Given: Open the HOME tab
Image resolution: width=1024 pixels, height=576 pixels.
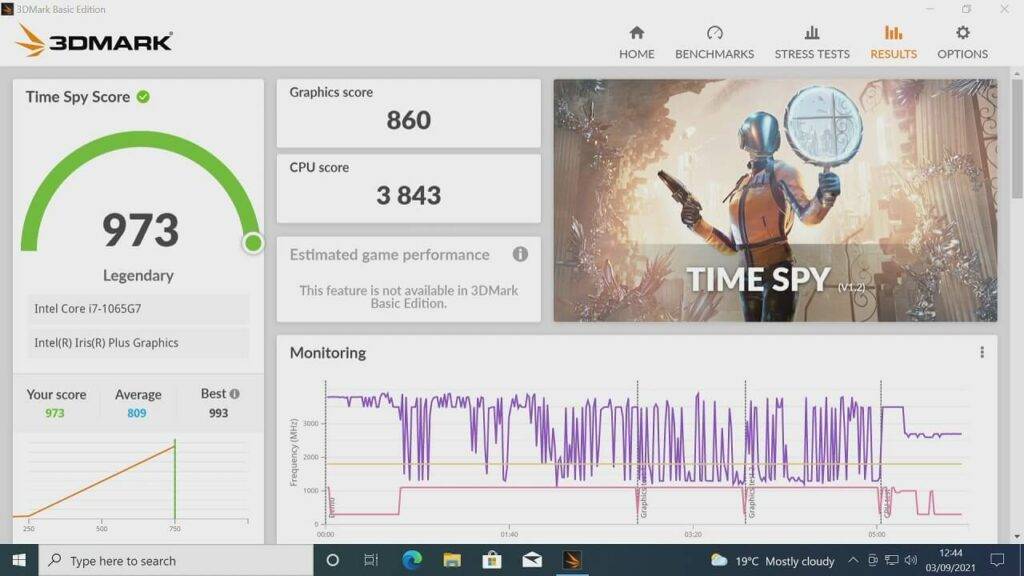Looking at the screenshot, I should (x=636, y=42).
